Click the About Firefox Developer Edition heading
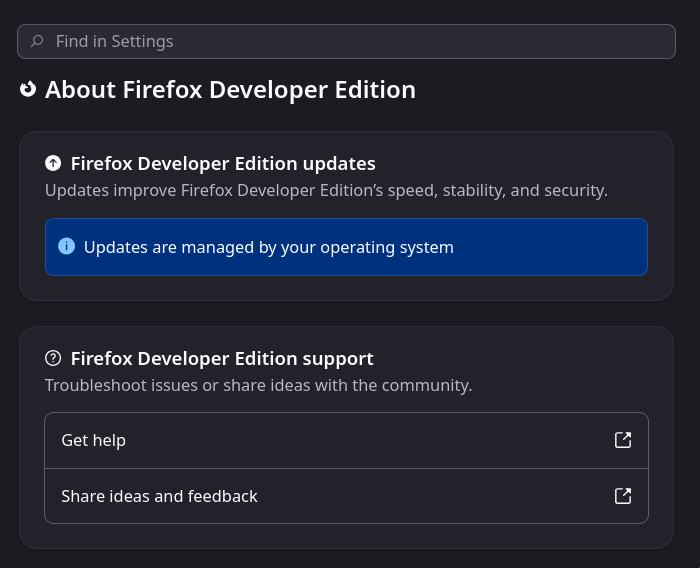700x568 pixels. pyautogui.click(x=230, y=89)
